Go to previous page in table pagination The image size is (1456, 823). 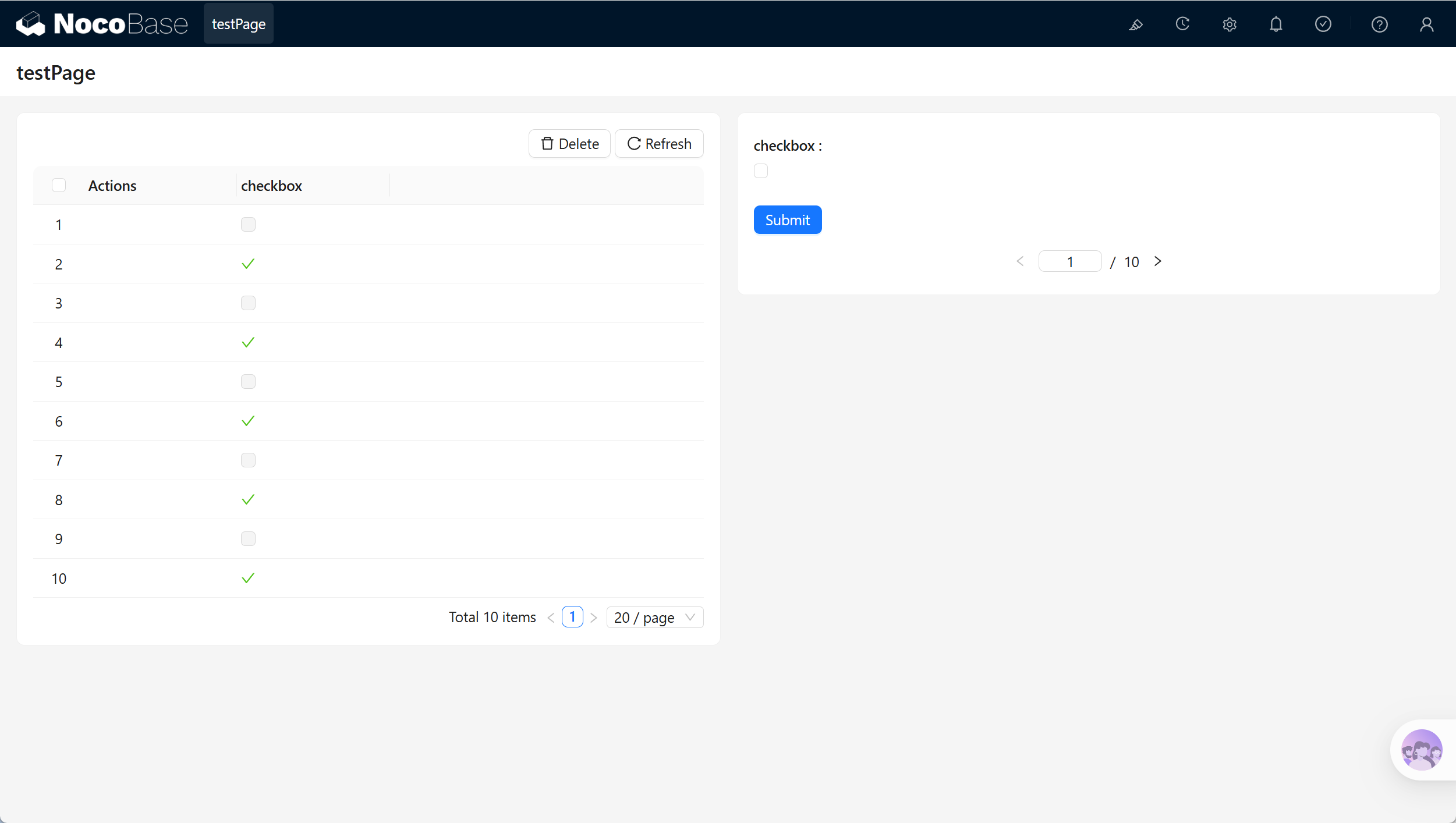click(x=551, y=618)
